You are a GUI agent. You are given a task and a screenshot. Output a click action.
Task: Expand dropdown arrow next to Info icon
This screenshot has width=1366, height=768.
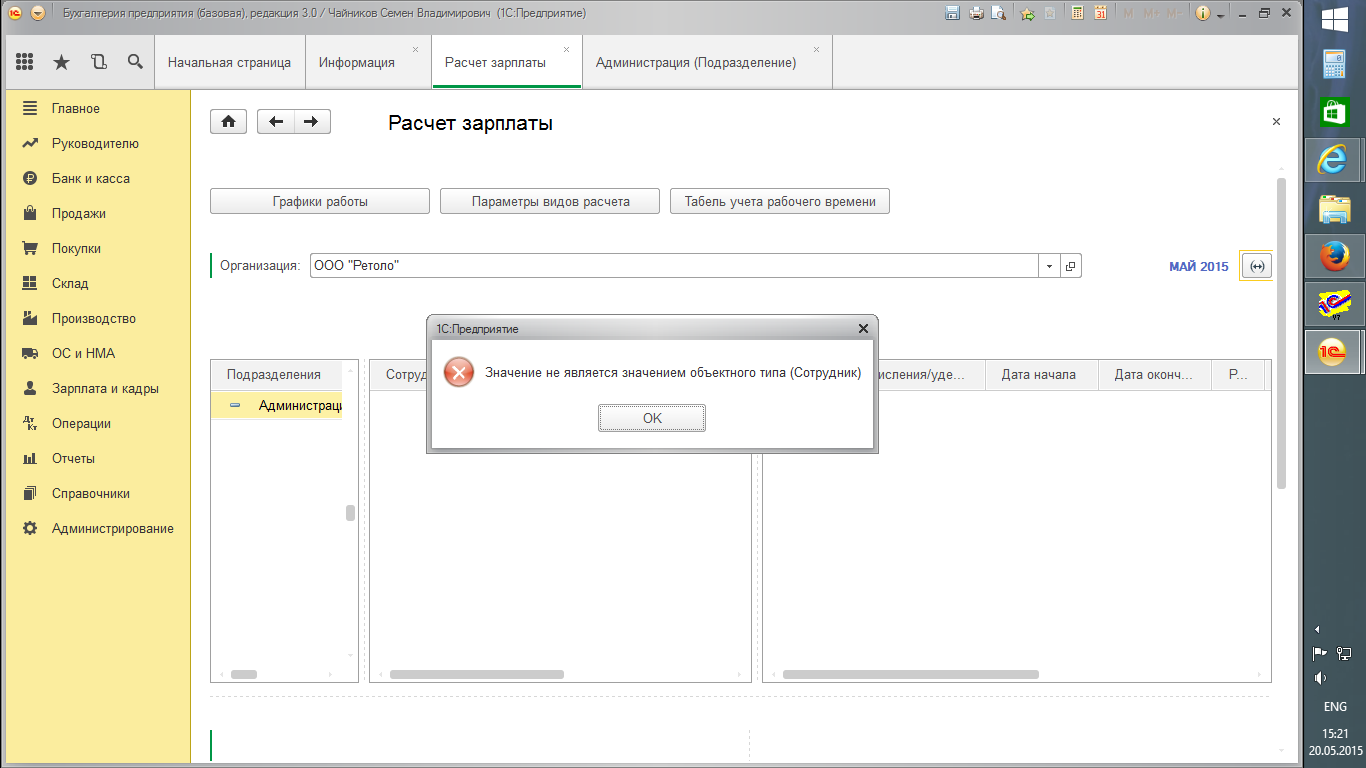point(1220,16)
